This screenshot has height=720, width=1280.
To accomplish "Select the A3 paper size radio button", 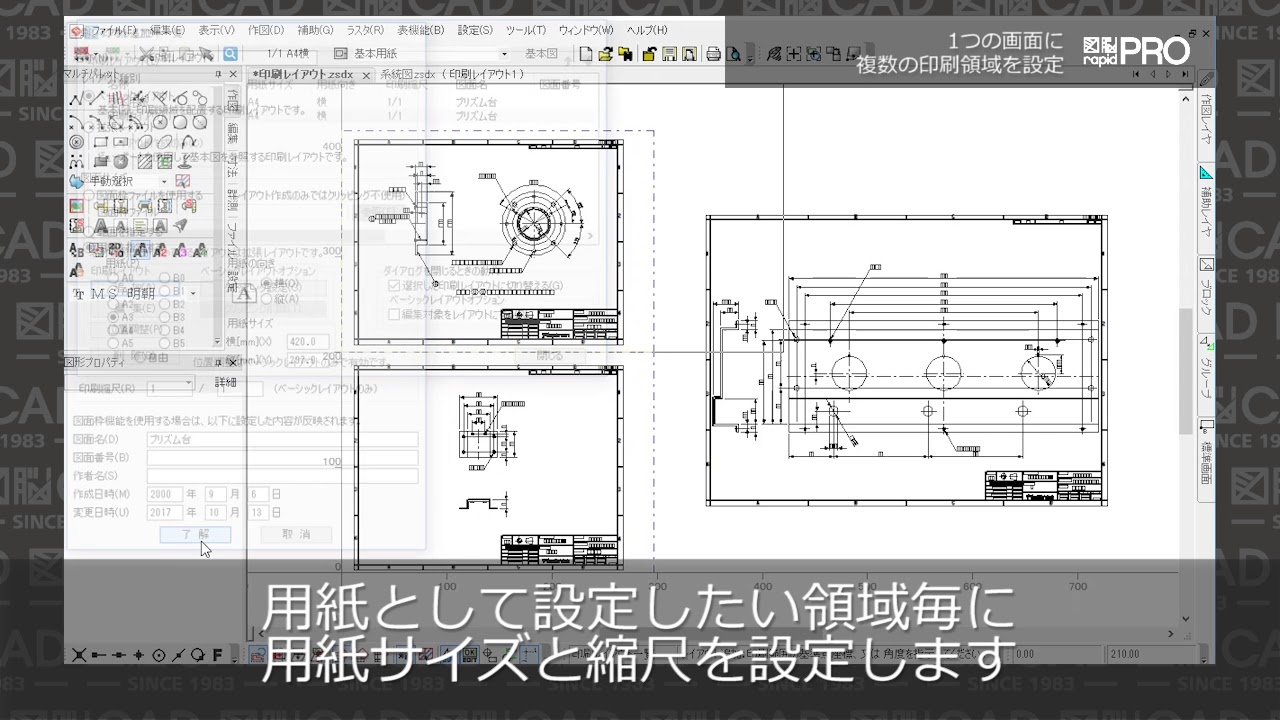I will (113, 316).
